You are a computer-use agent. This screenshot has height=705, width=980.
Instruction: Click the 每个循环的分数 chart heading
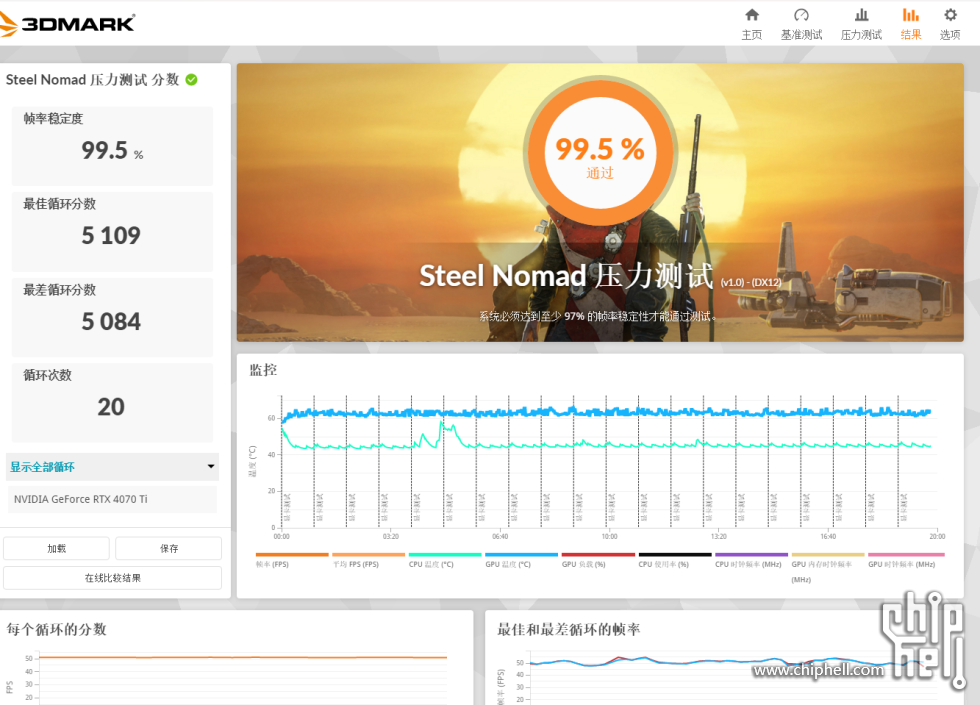coord(56,629)
